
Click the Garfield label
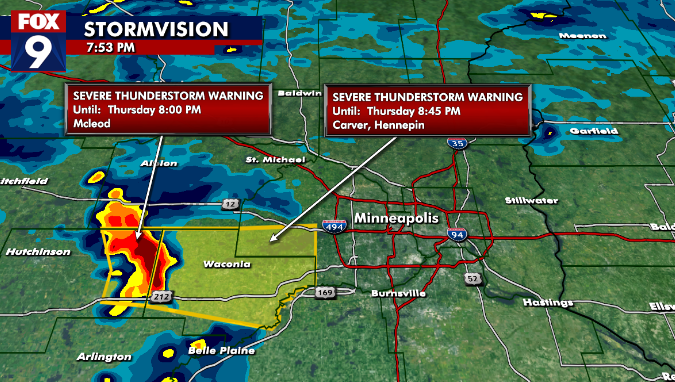594,131
